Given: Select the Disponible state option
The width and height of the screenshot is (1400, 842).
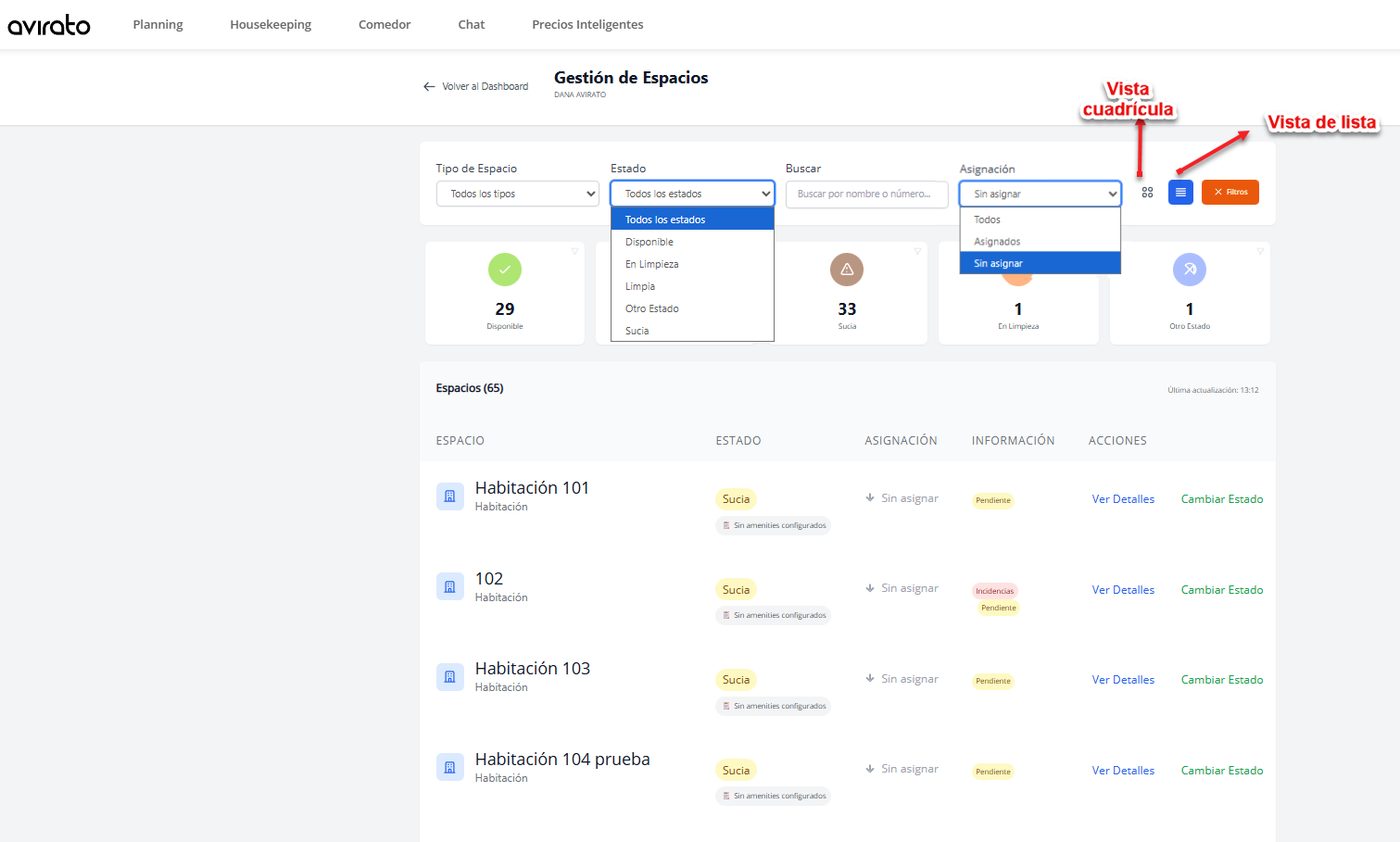Looking at the screenshot, I should pos(692,242).
